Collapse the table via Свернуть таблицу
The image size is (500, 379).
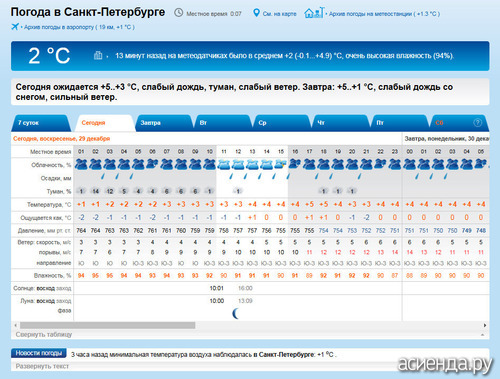[44, 334]
